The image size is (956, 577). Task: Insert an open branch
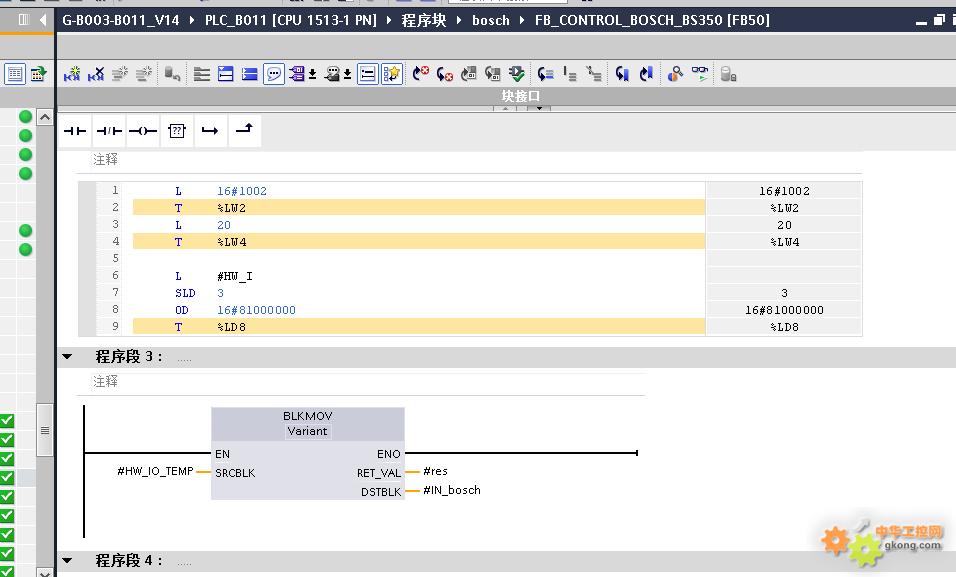[210, 131]
